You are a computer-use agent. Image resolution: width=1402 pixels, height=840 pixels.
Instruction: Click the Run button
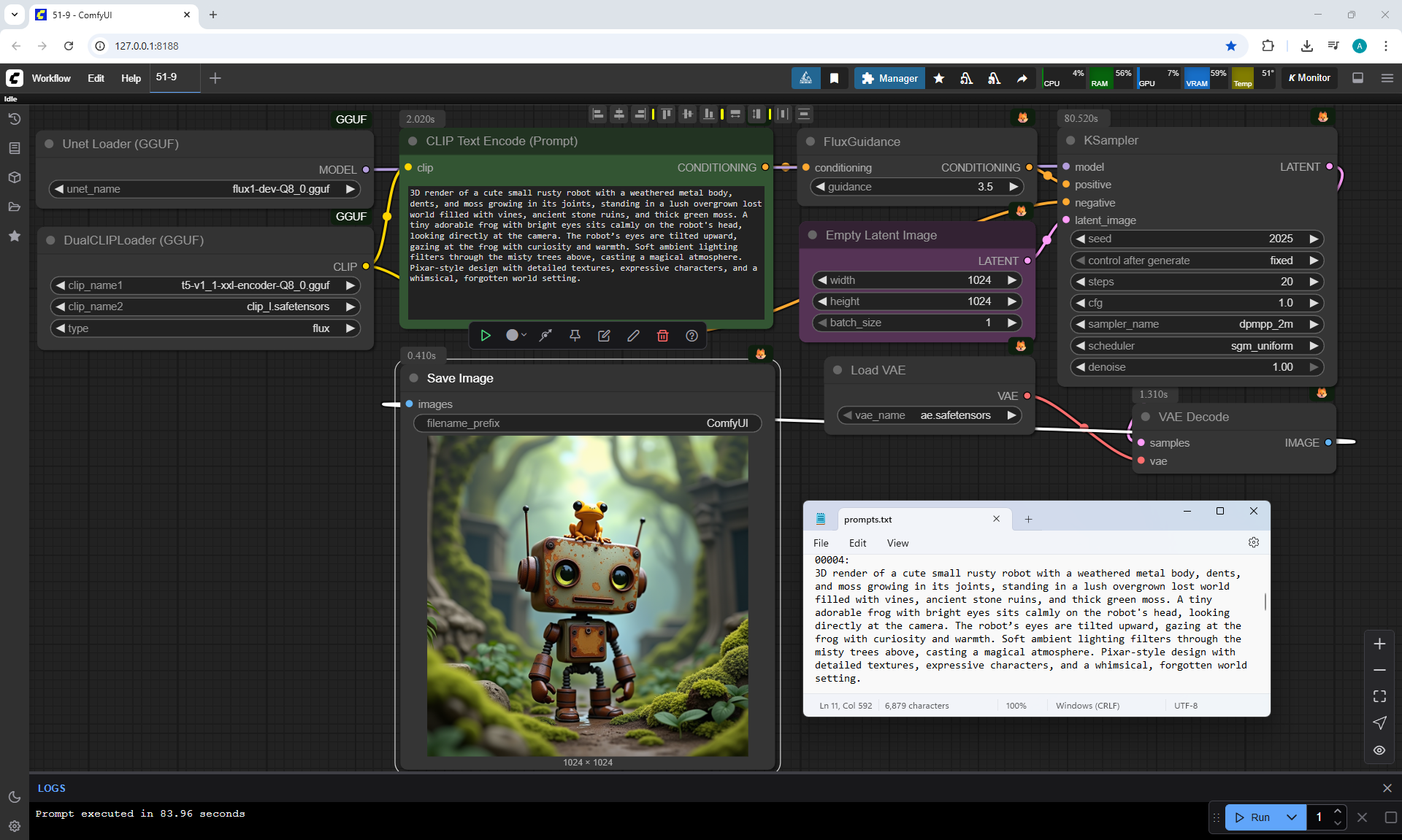[1253, 817]
